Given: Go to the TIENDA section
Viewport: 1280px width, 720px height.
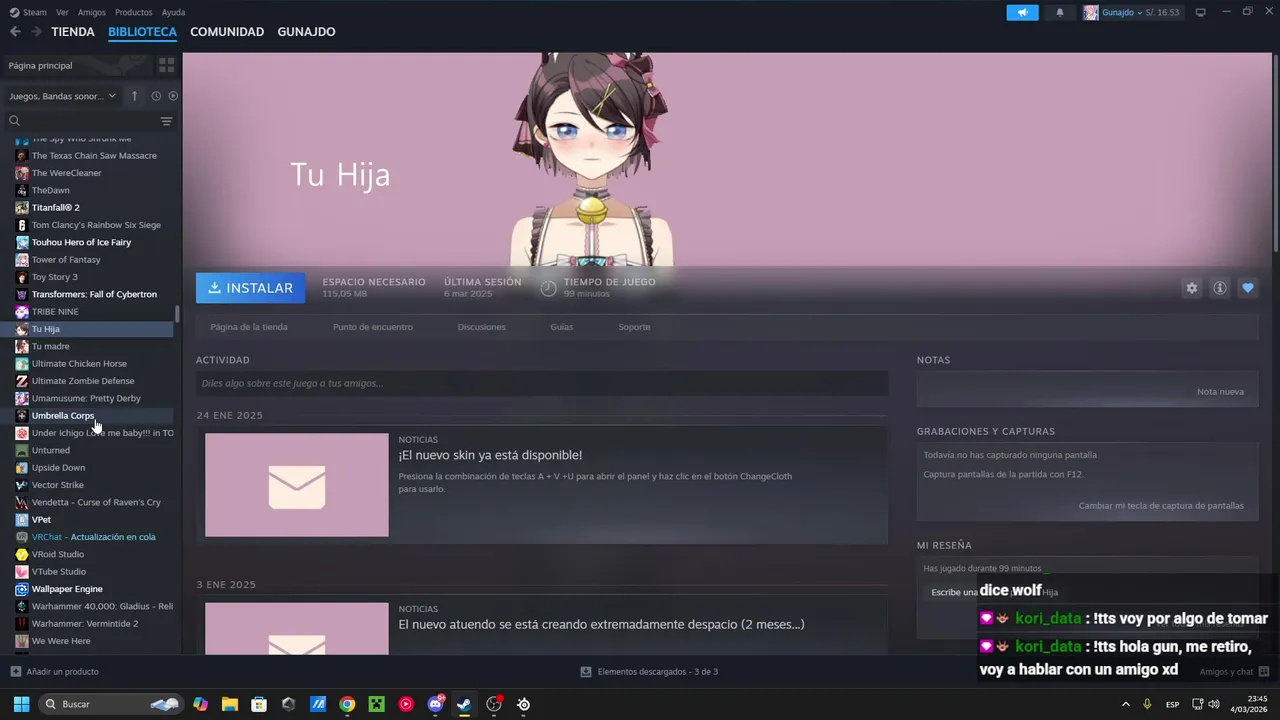Looking at the screenshot, I should (x=73, y=32).
